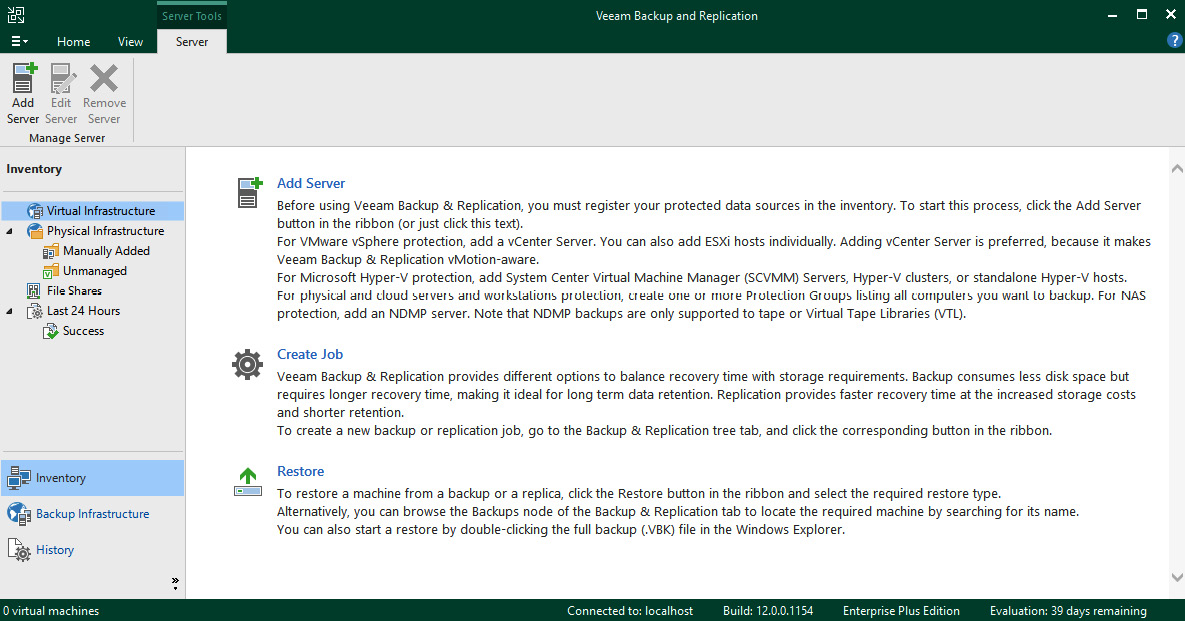Open the Inventory view in navigation pane
Viewport: 1185px width, 621px height.
coord(92,478)
